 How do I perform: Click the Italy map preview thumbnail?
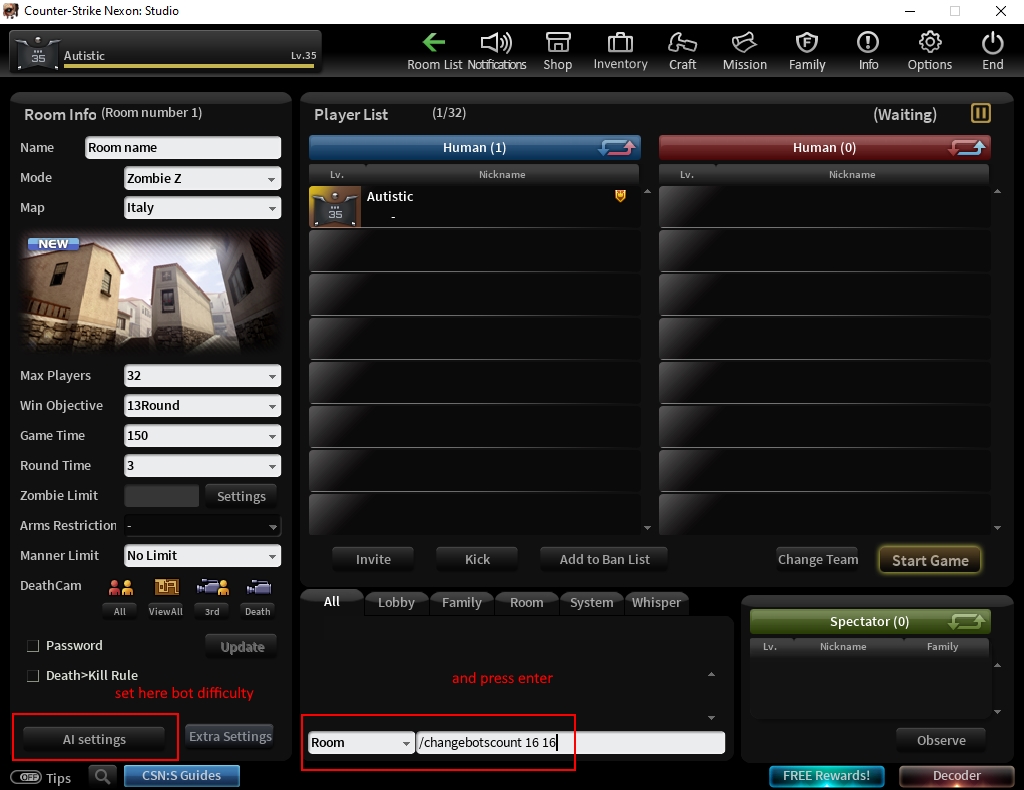(x=150, y=292)
